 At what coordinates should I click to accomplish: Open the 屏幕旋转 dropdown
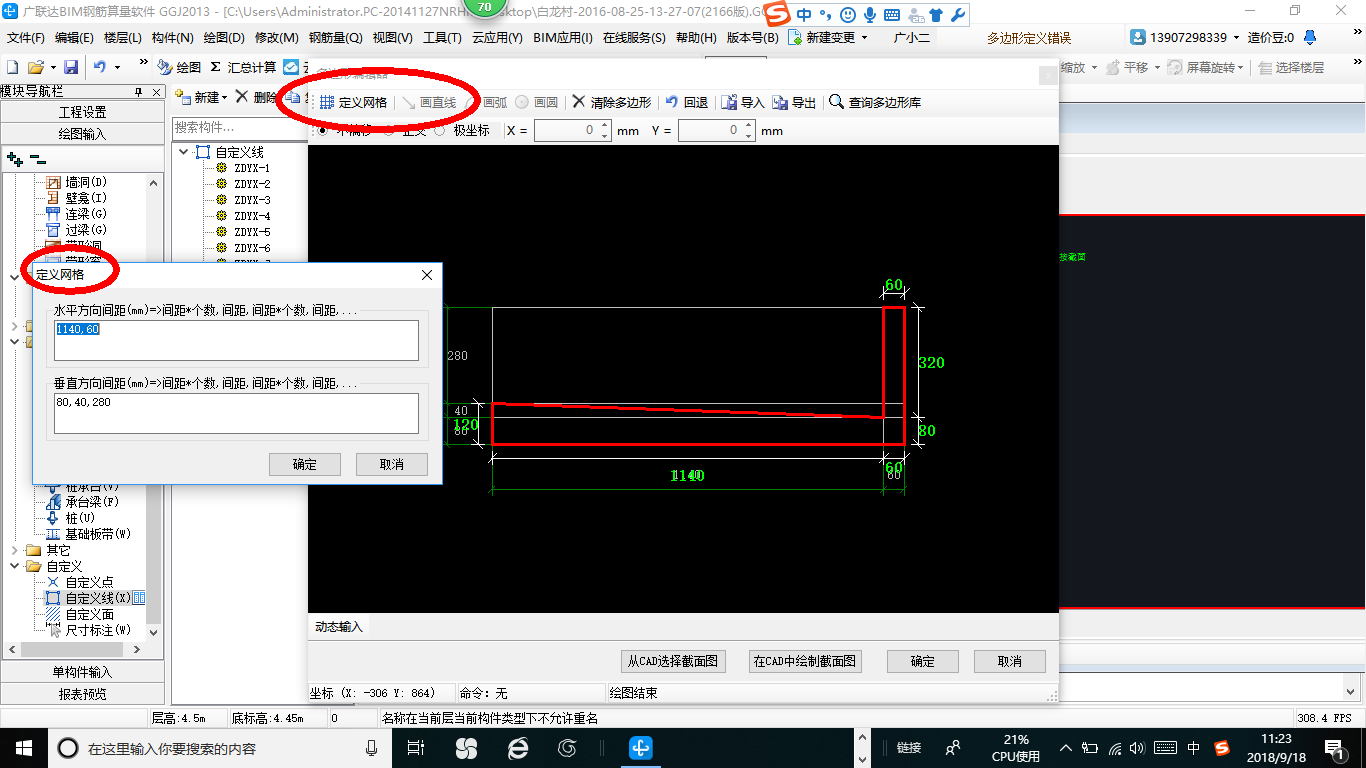[x=1241, y=67]
